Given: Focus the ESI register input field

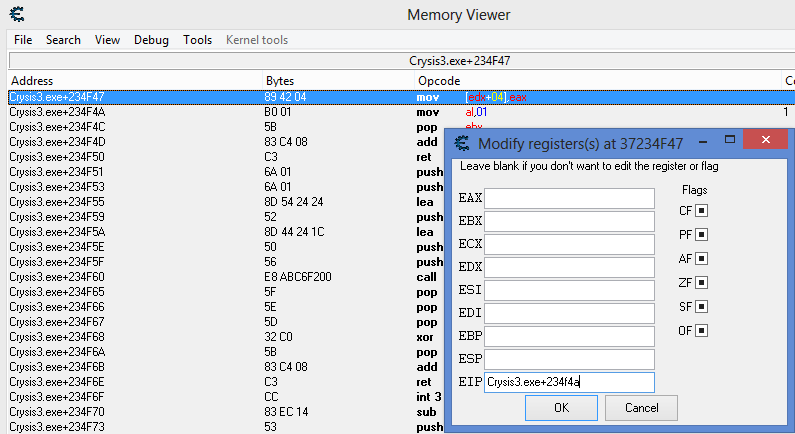Looking at the screenshot, I should click(569, 291).
